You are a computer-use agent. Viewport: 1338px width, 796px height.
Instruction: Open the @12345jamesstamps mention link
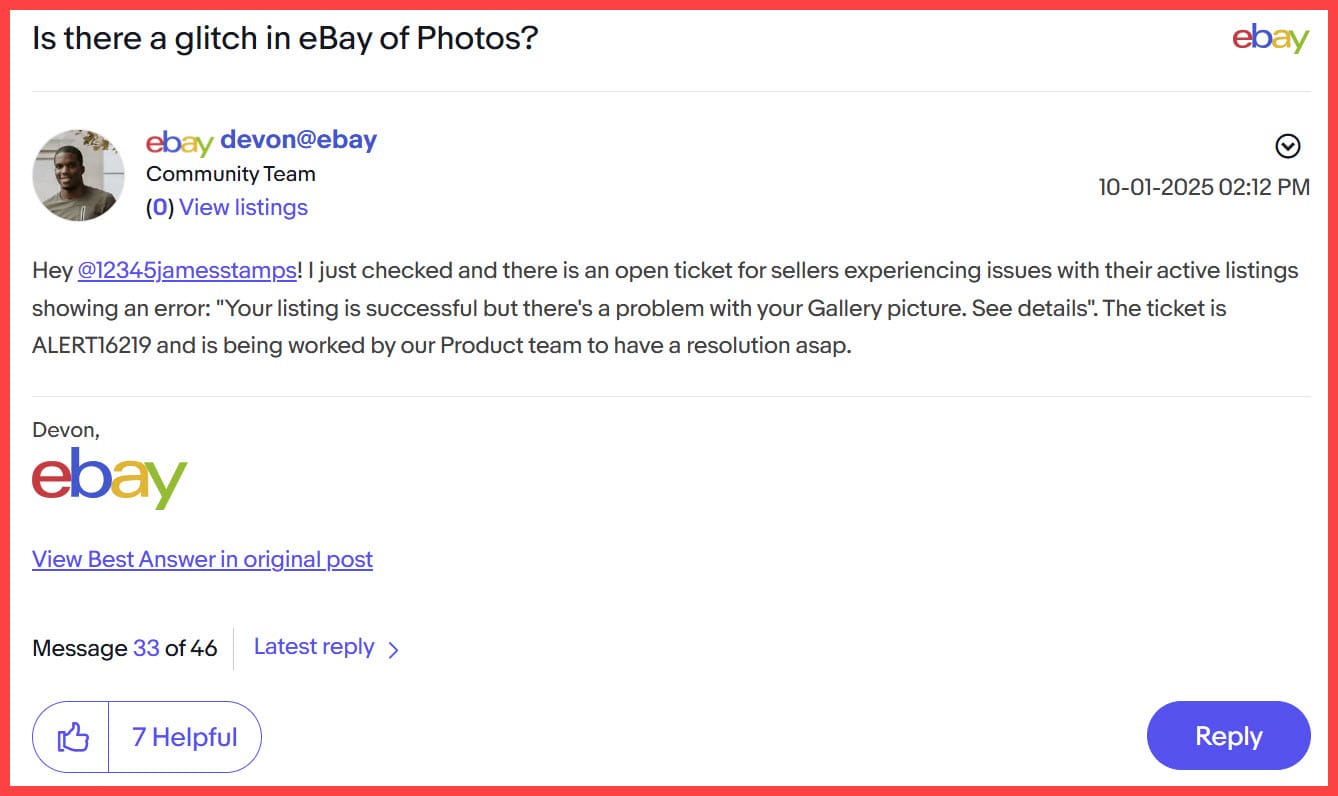point(187,270)
